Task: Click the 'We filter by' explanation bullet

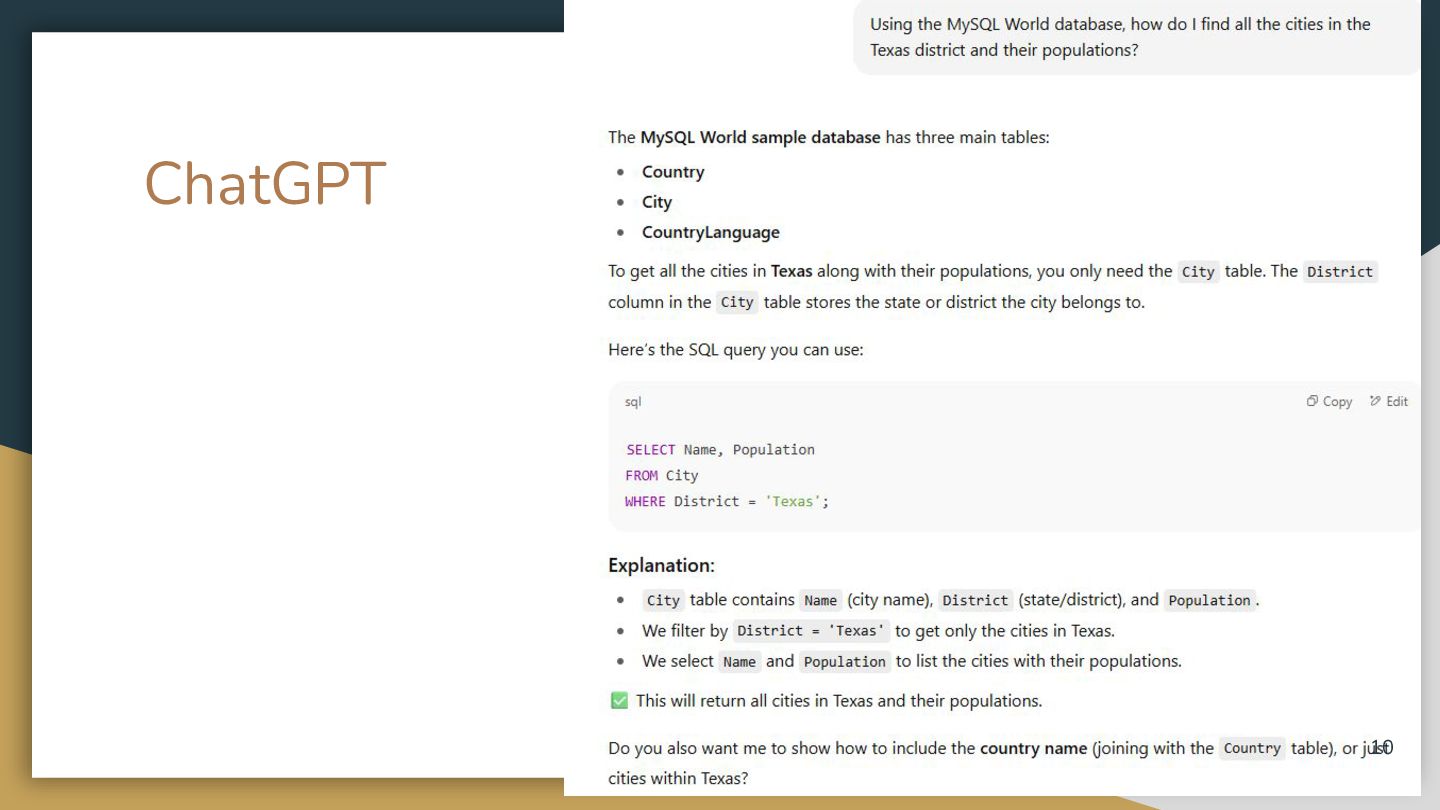Action: [x=878, y=631]
